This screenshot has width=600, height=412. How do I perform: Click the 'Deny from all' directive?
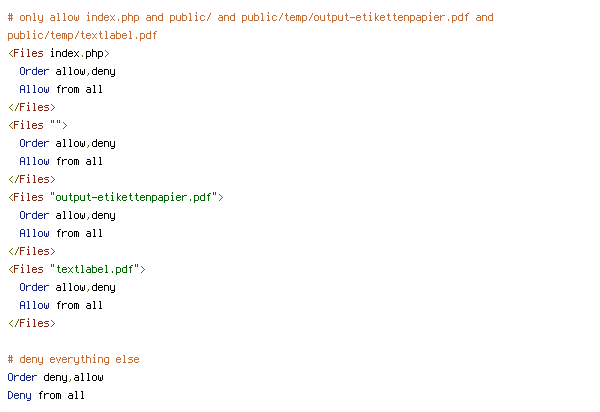(x=46, y=396)
